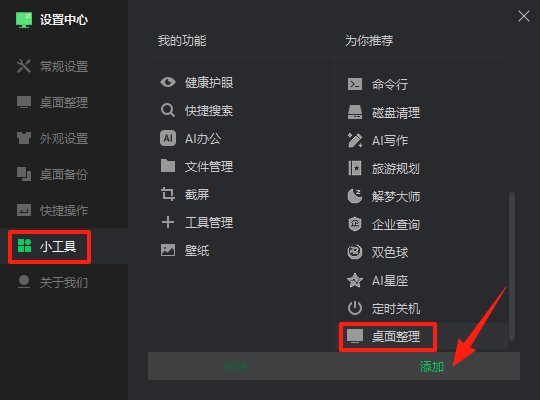
Task: Select 桌面整理 in the recommended list
Action: [388, 337]
